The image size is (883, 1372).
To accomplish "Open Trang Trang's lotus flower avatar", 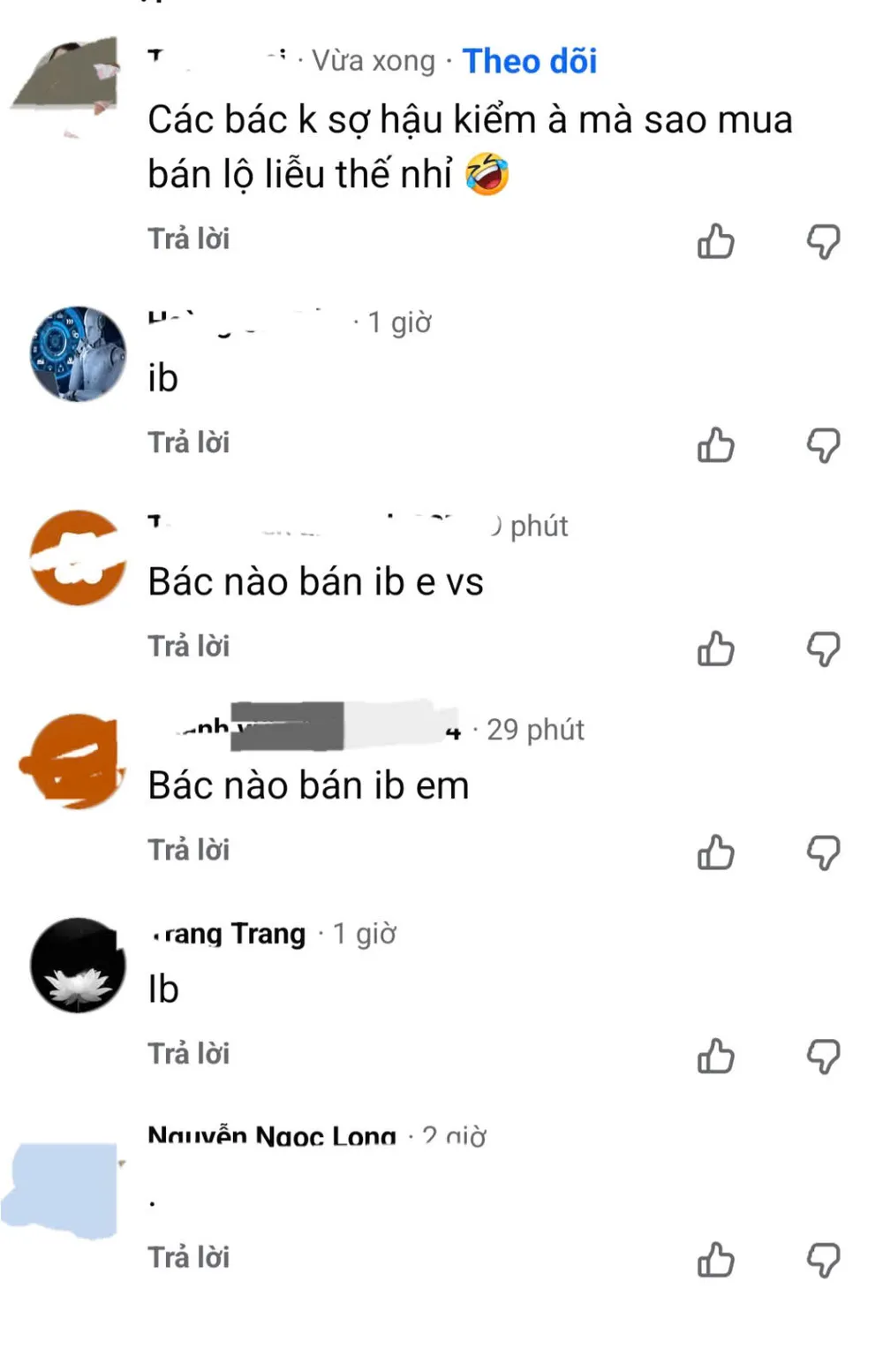I will click(x=78, y=965).
